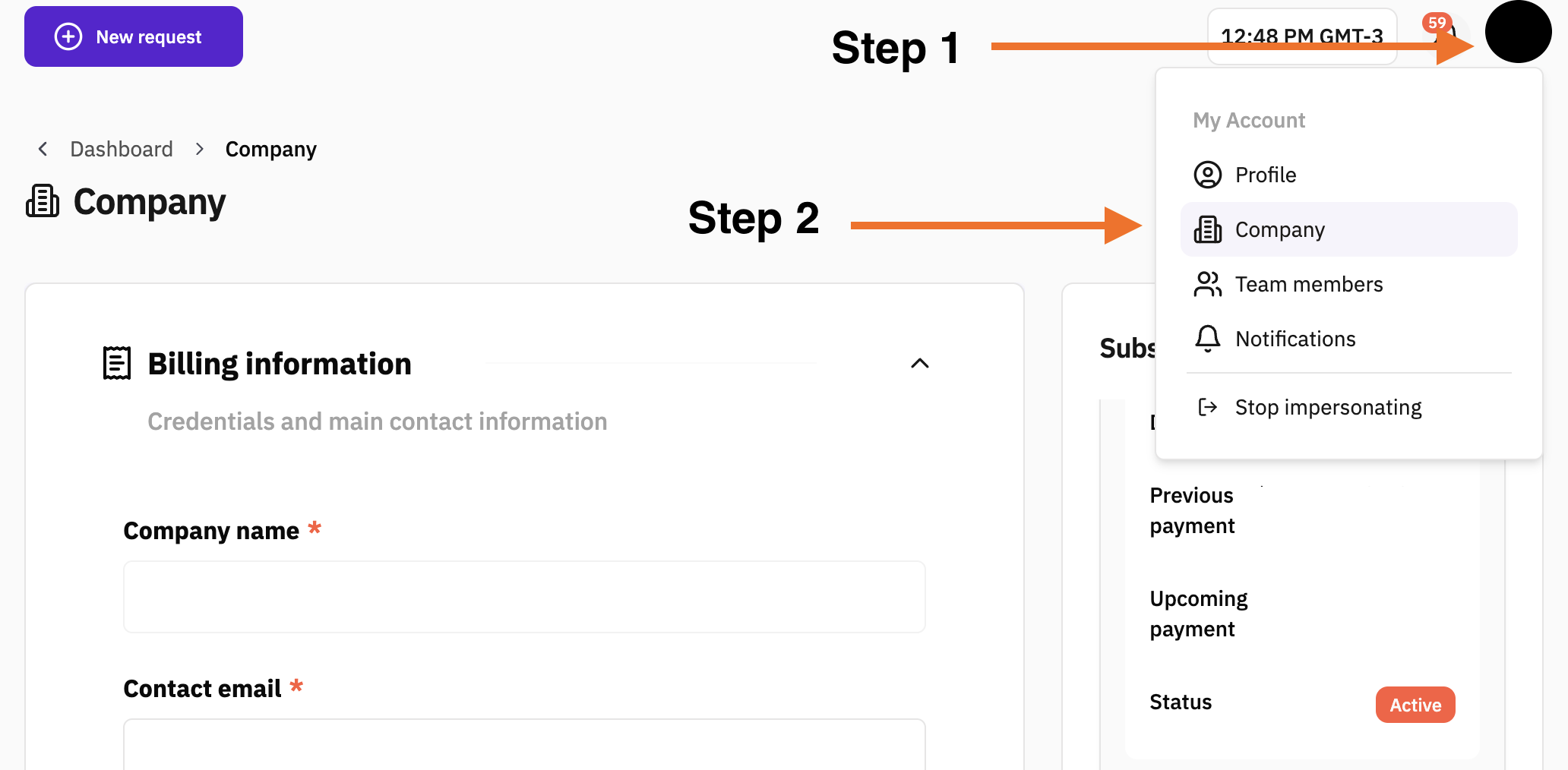Go to Dashboard breadcrumb link
Screen dimensions: 1568x770
click(122, 149)
